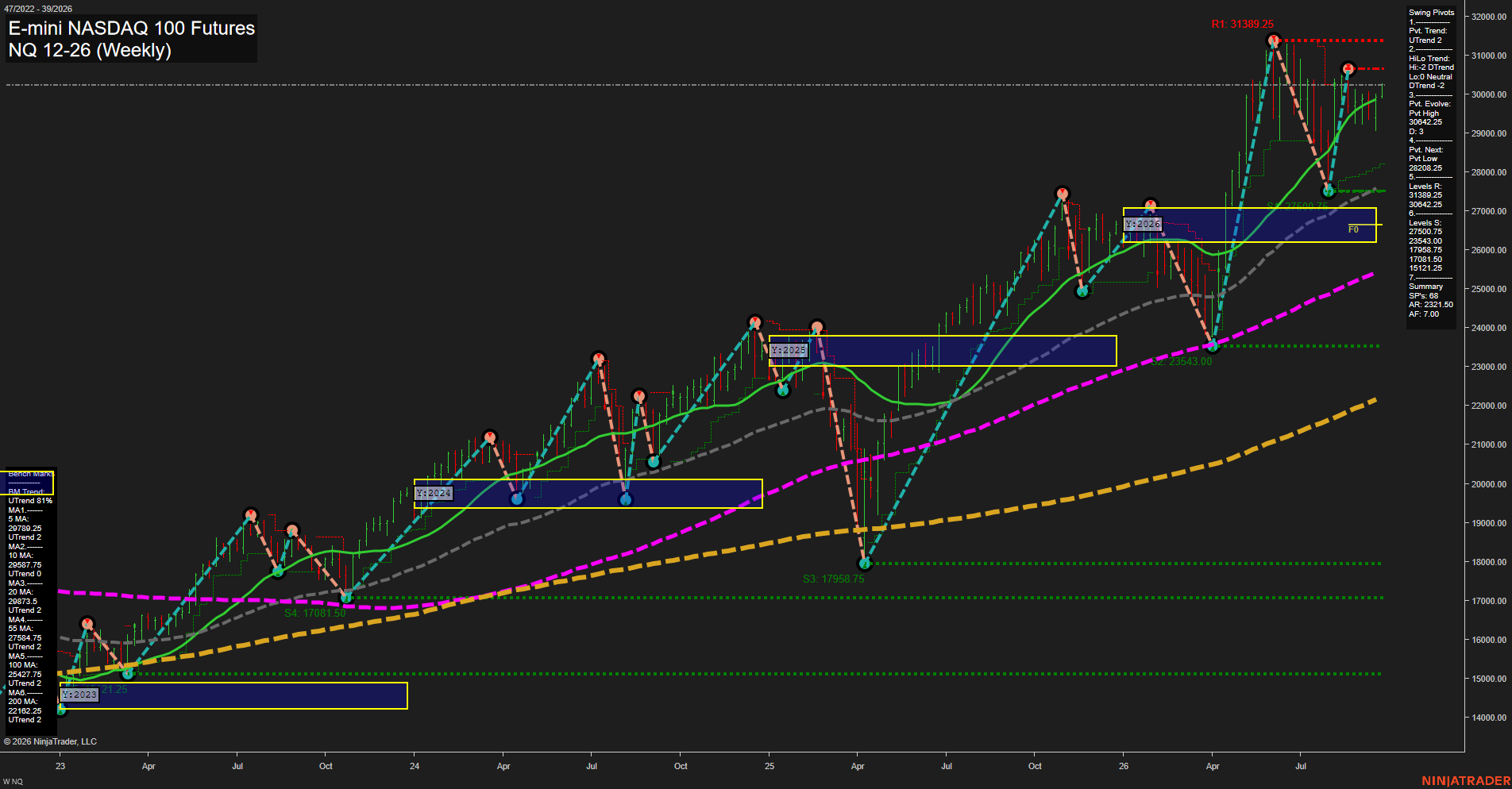Click the 'AF: 7.00' summary value
The image size is (1512, 789).
[1424, 314]
